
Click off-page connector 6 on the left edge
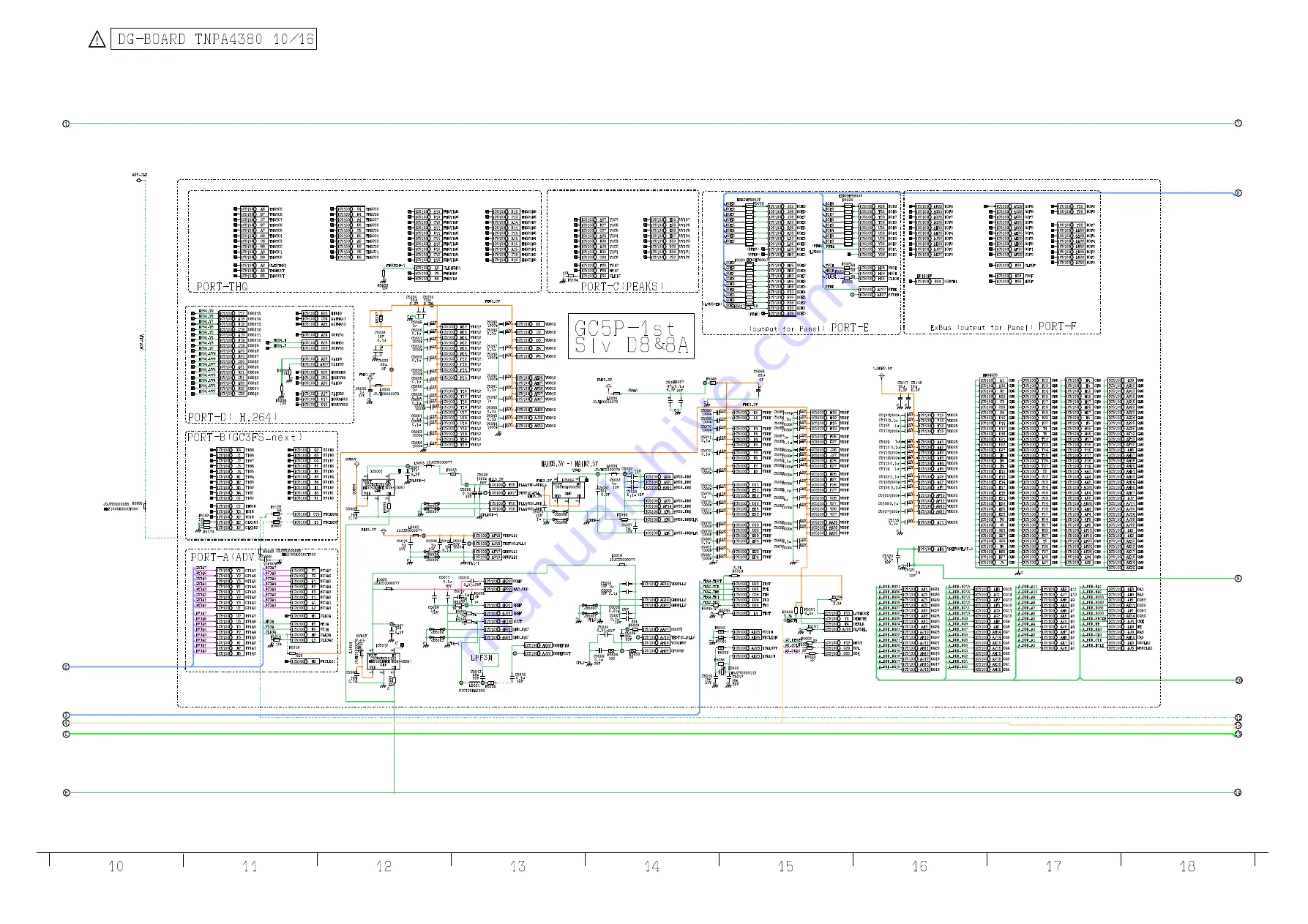(x=66, y=793)
